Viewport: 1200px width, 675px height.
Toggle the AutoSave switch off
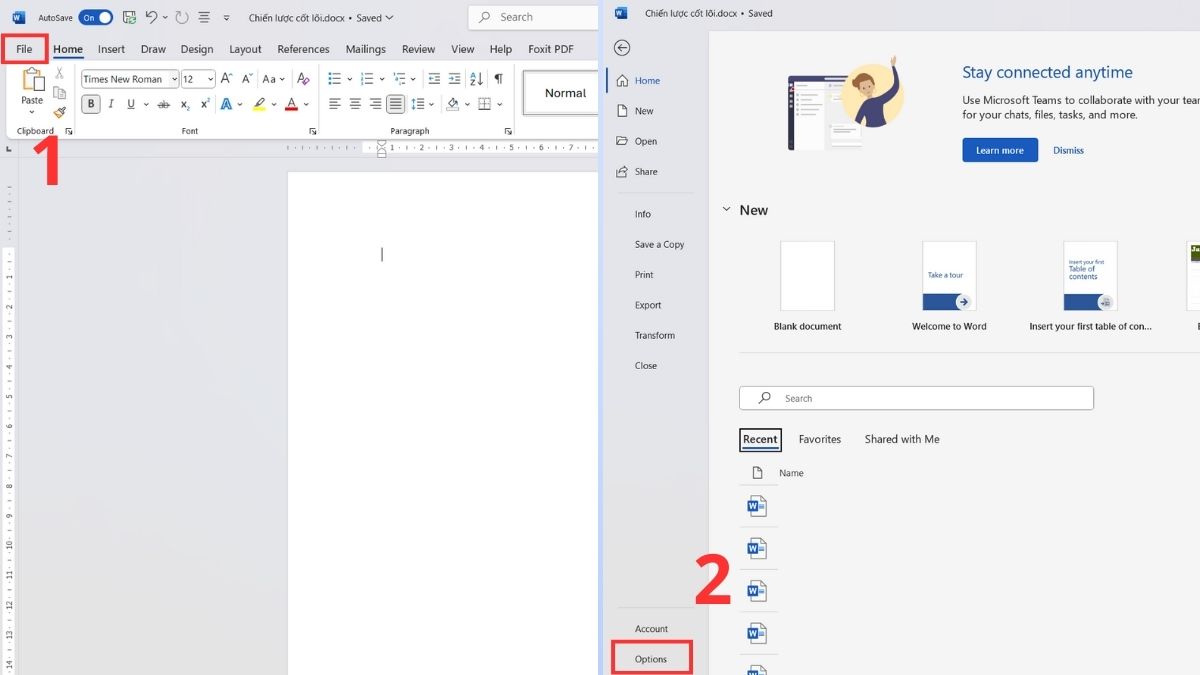click(x=95, y=17)
